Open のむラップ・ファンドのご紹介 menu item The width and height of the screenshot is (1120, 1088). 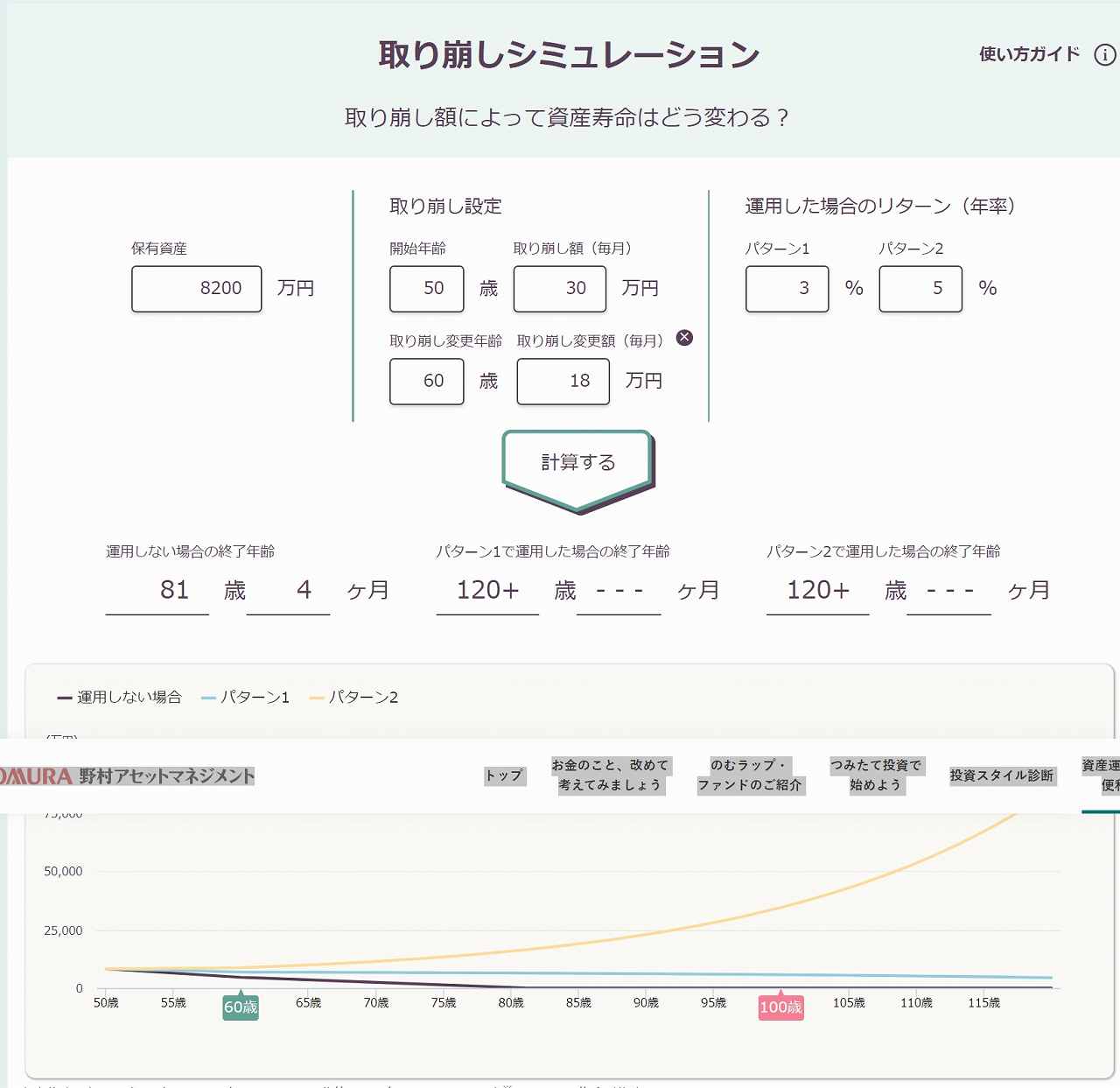[x=750, y=776]
